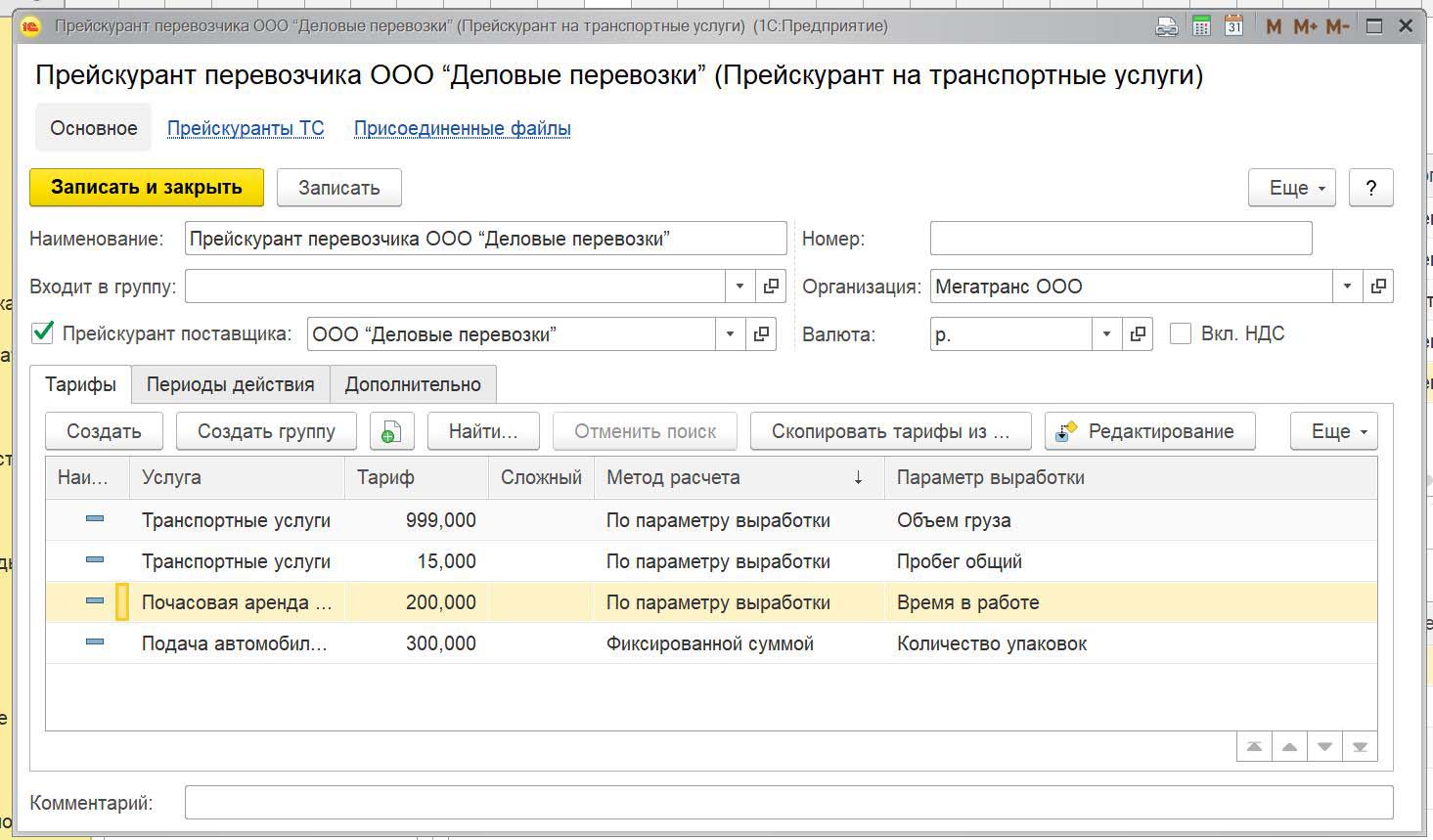
Task: Switch to Периоды действия tab
Action: pos(231,384)
